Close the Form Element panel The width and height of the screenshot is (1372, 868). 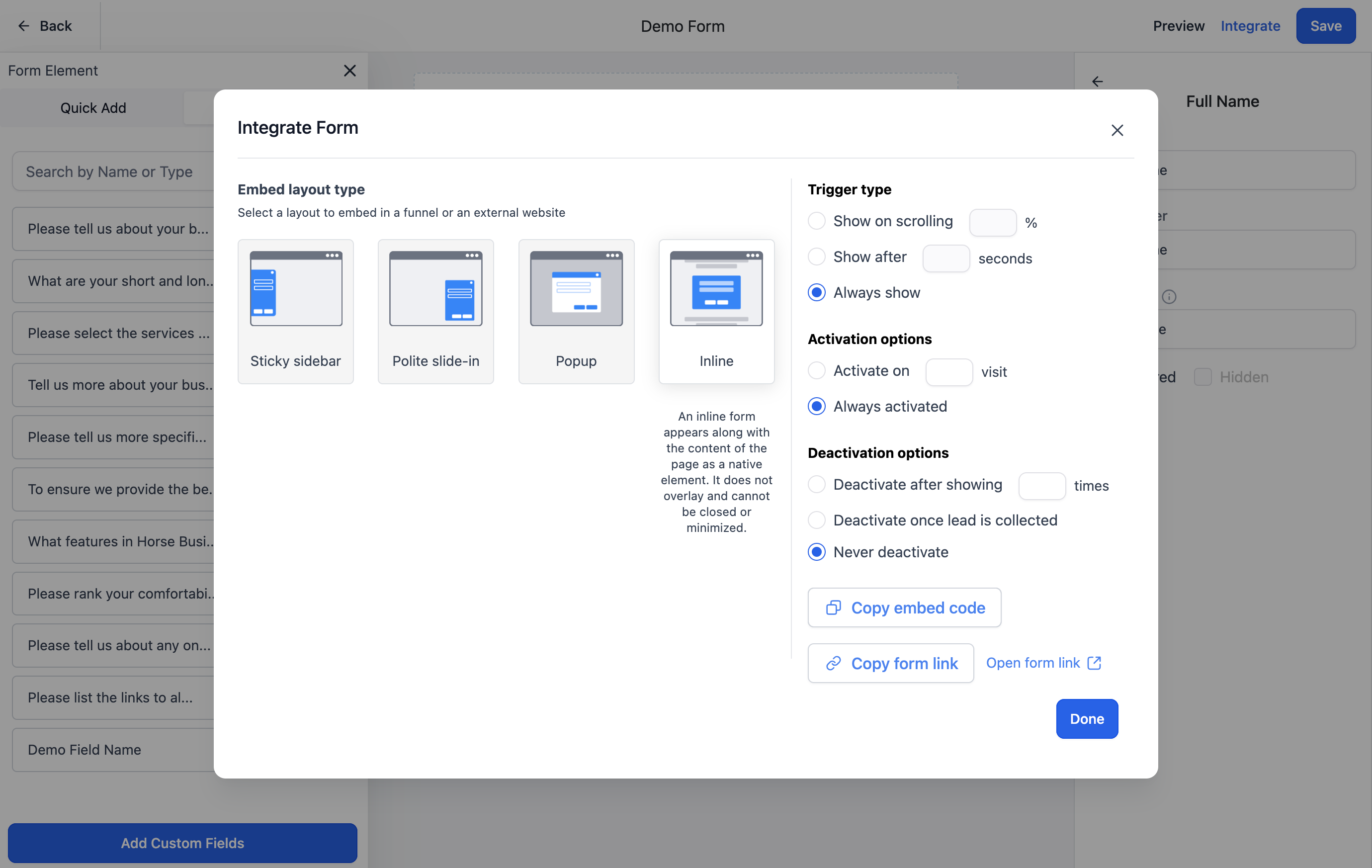point(350,70)
